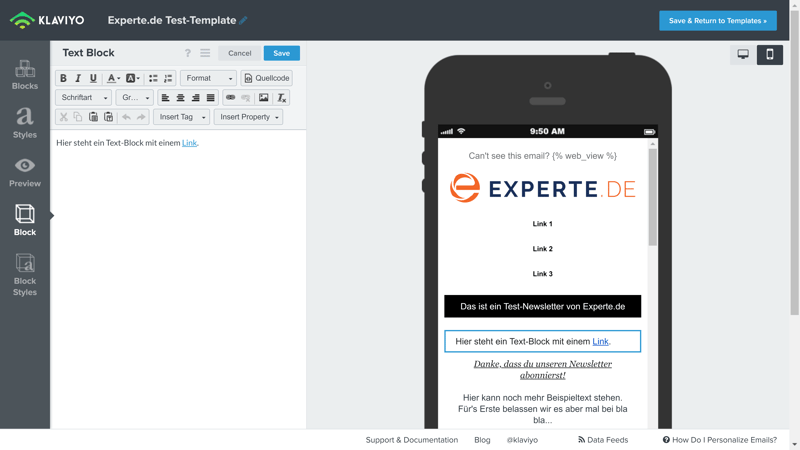Insert a numbered list
The height and width of the screenshot is (450, 800).
pos(168,78)
